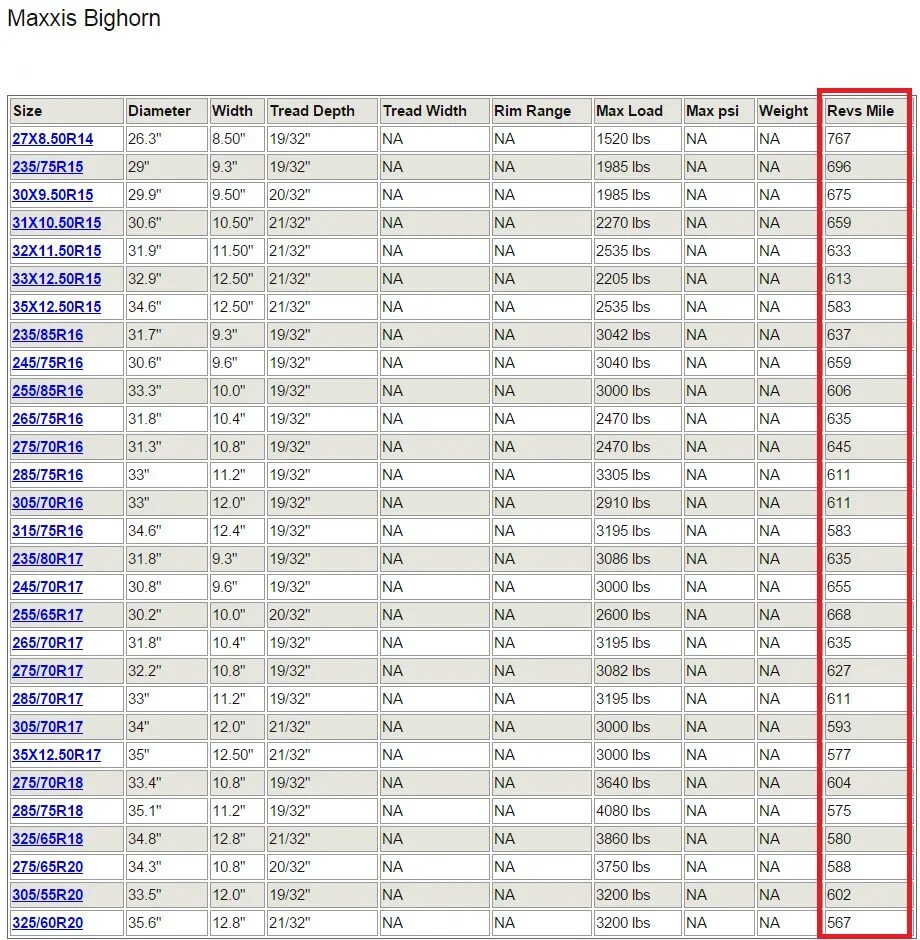Open the 305/55R20 tire link
Viewport: 920px width, 940px height.
coord(48,894)
